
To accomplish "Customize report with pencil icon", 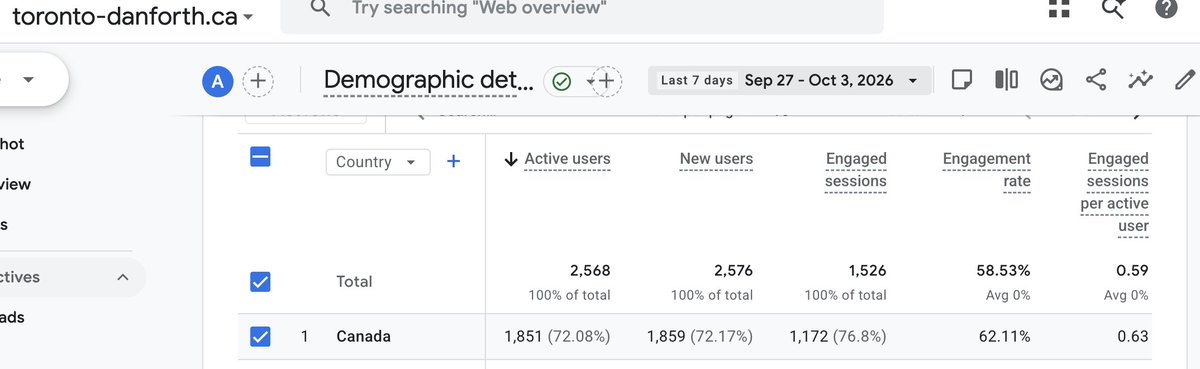I will click(x=1184, y=80).
